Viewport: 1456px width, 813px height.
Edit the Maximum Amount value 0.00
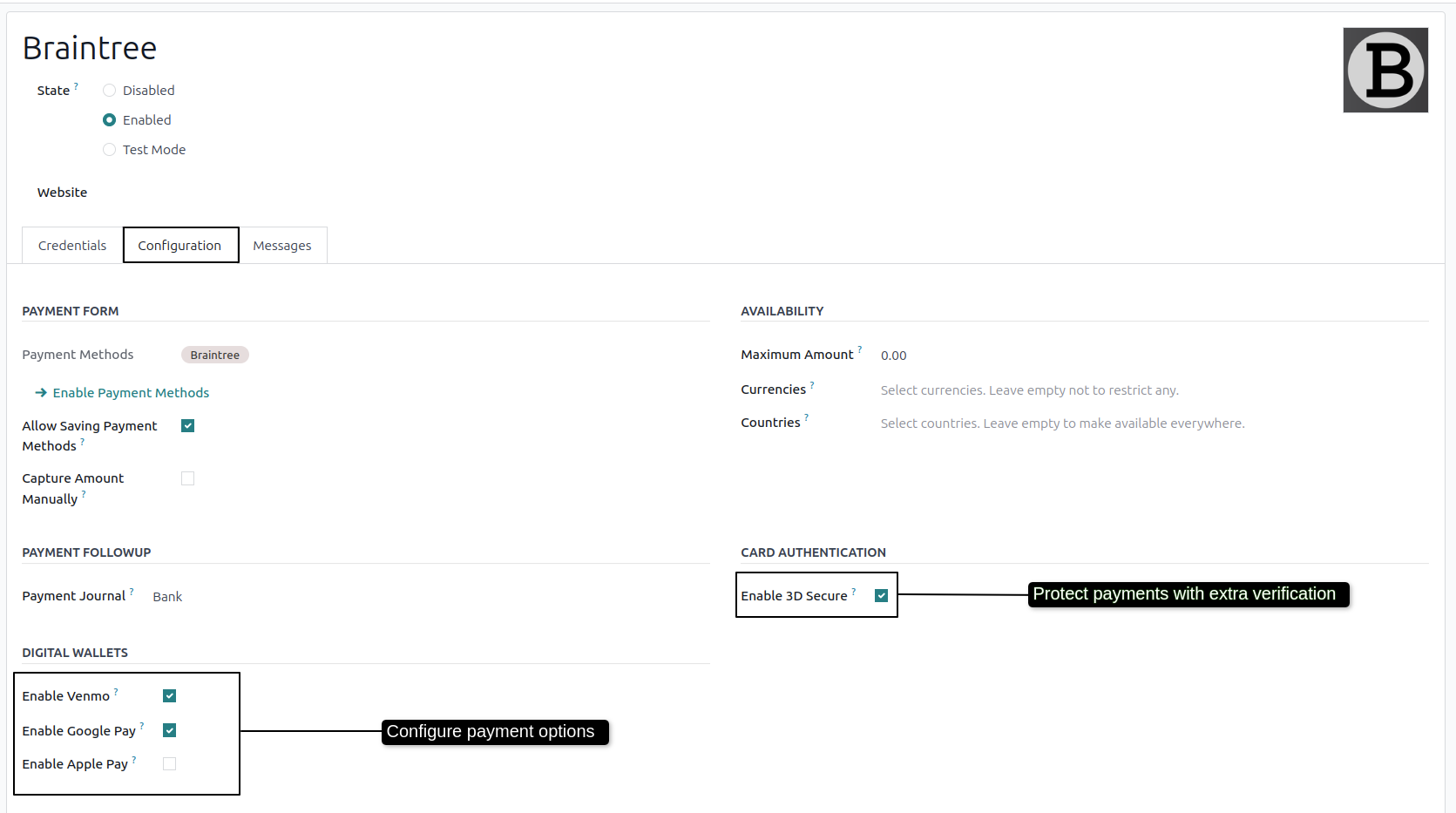pyautogui.click(x=893, y=356)
